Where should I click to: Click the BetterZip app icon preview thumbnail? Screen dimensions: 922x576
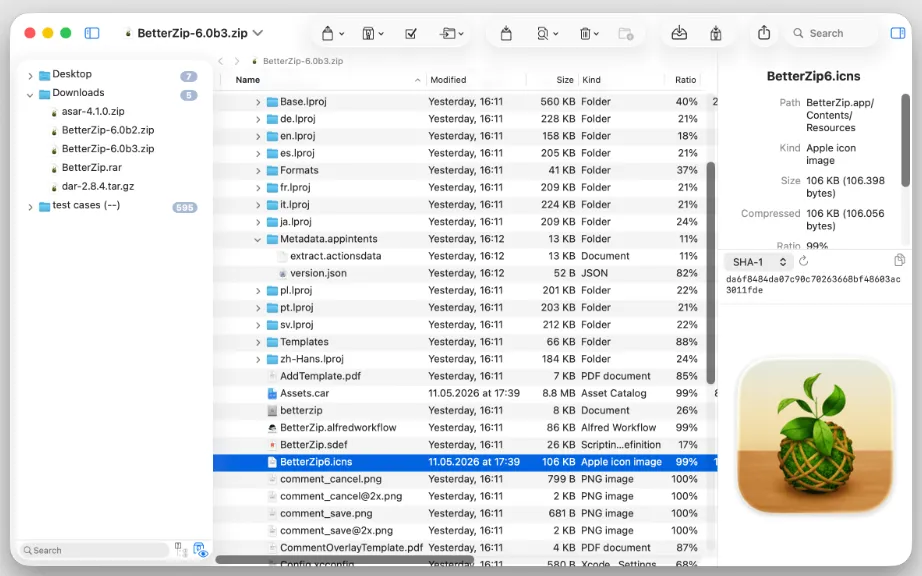coord(816,436)
